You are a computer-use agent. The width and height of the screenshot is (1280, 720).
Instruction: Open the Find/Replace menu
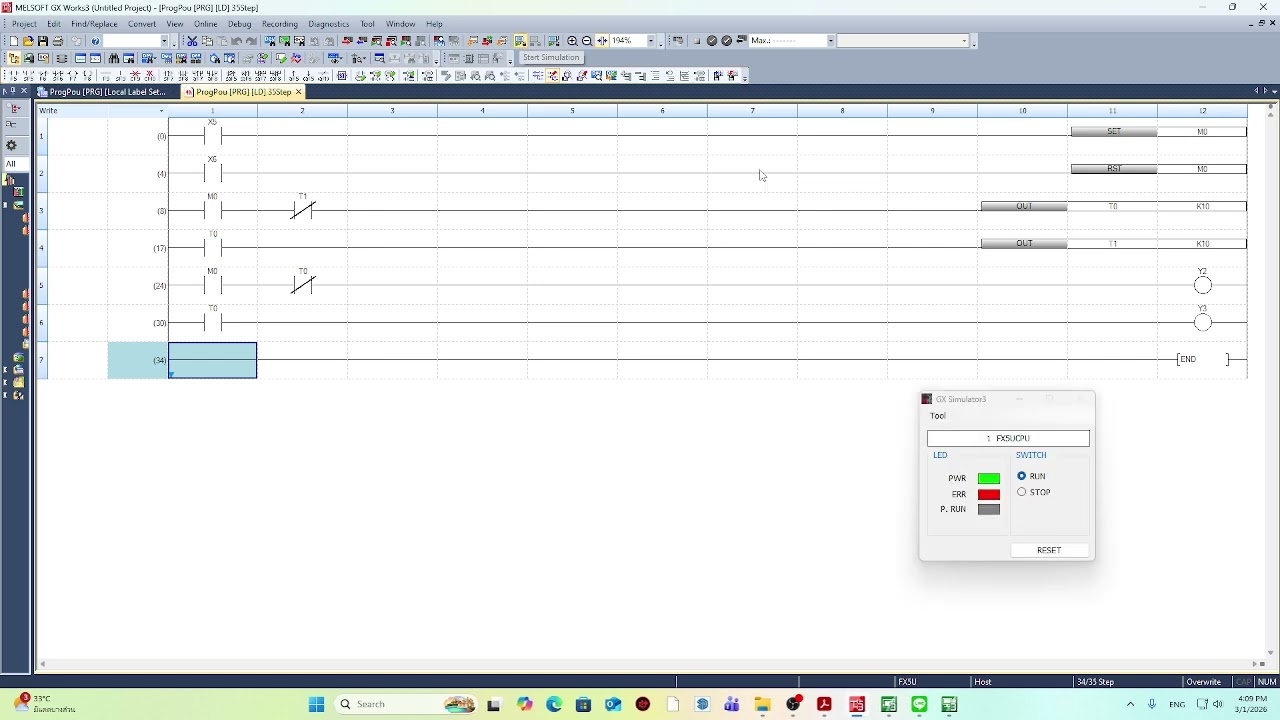click(x=94, y=24)
